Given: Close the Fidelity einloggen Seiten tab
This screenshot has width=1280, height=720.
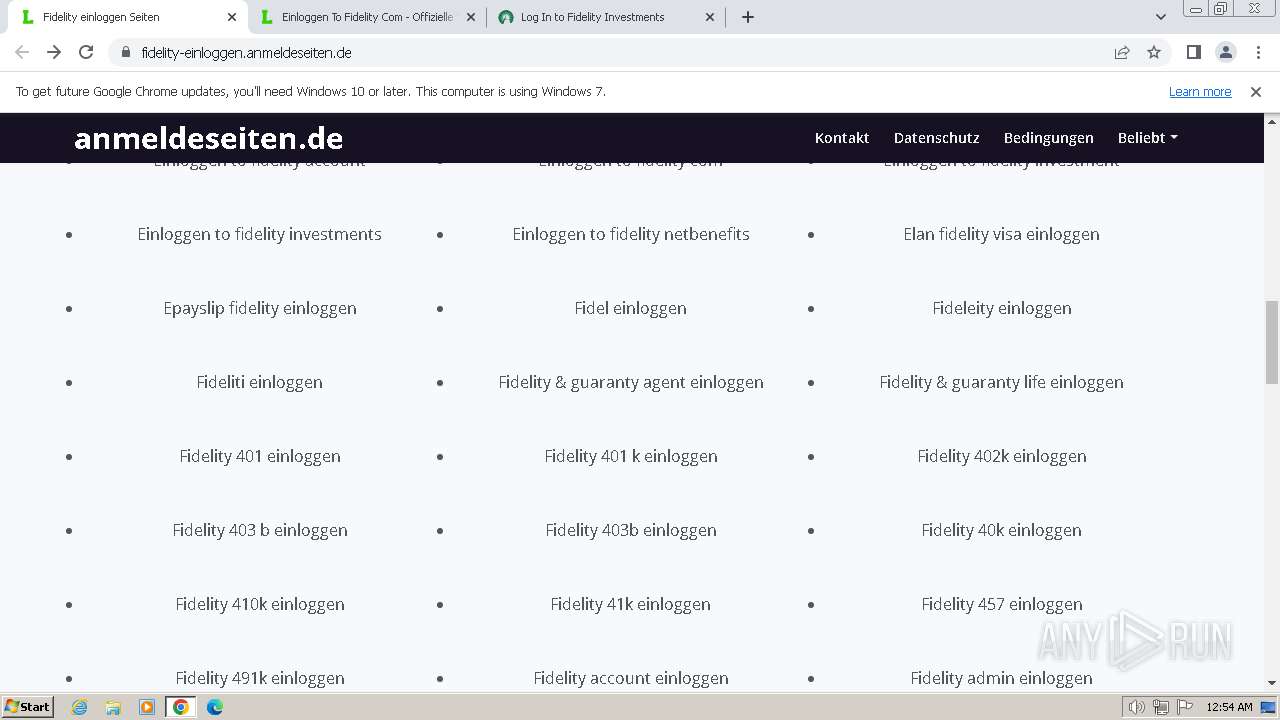Looking at the screenshot, I should 232,17.
